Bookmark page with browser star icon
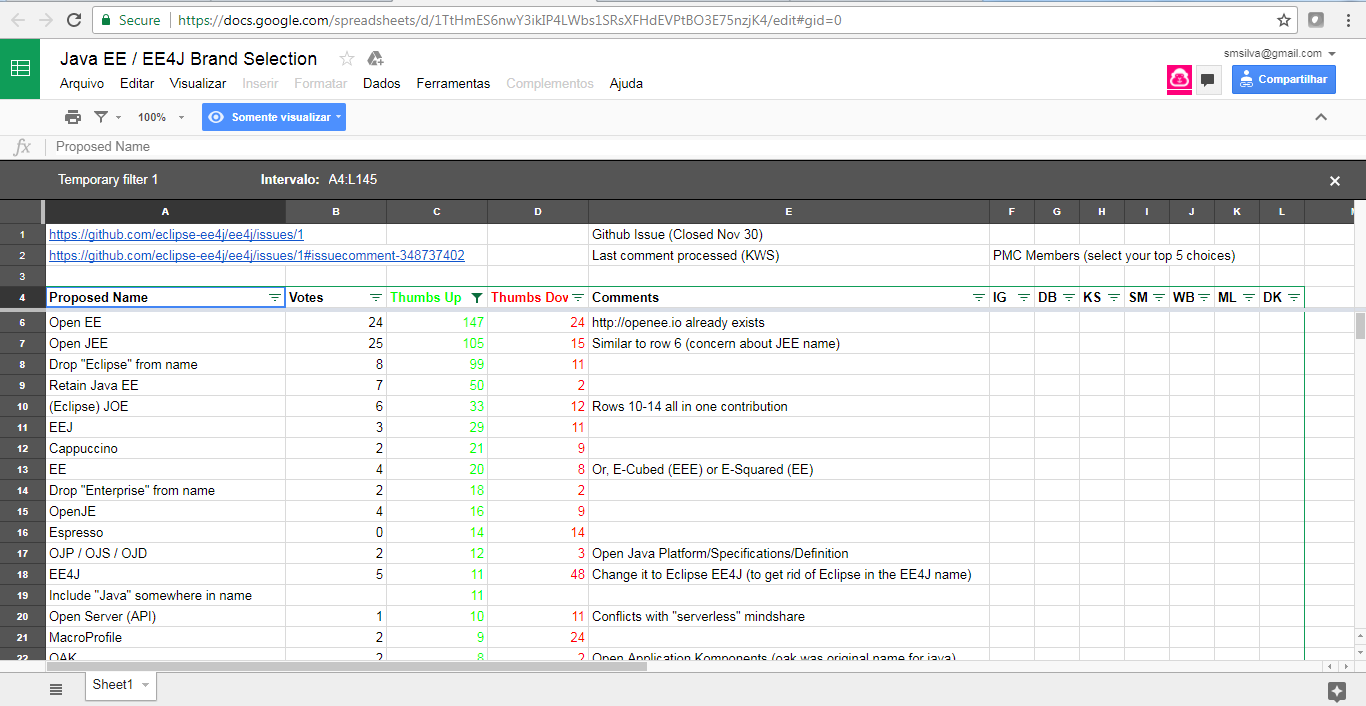The width and height of the screenshot is (1366, 706). 1284,20
